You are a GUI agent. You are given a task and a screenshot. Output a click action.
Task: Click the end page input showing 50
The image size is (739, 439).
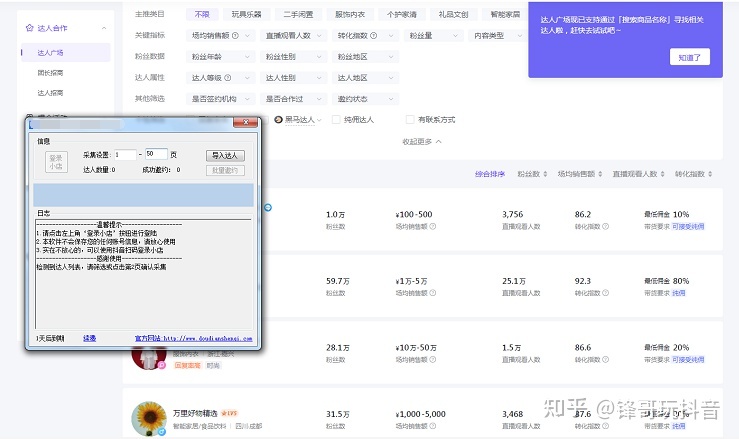[155, 154]
